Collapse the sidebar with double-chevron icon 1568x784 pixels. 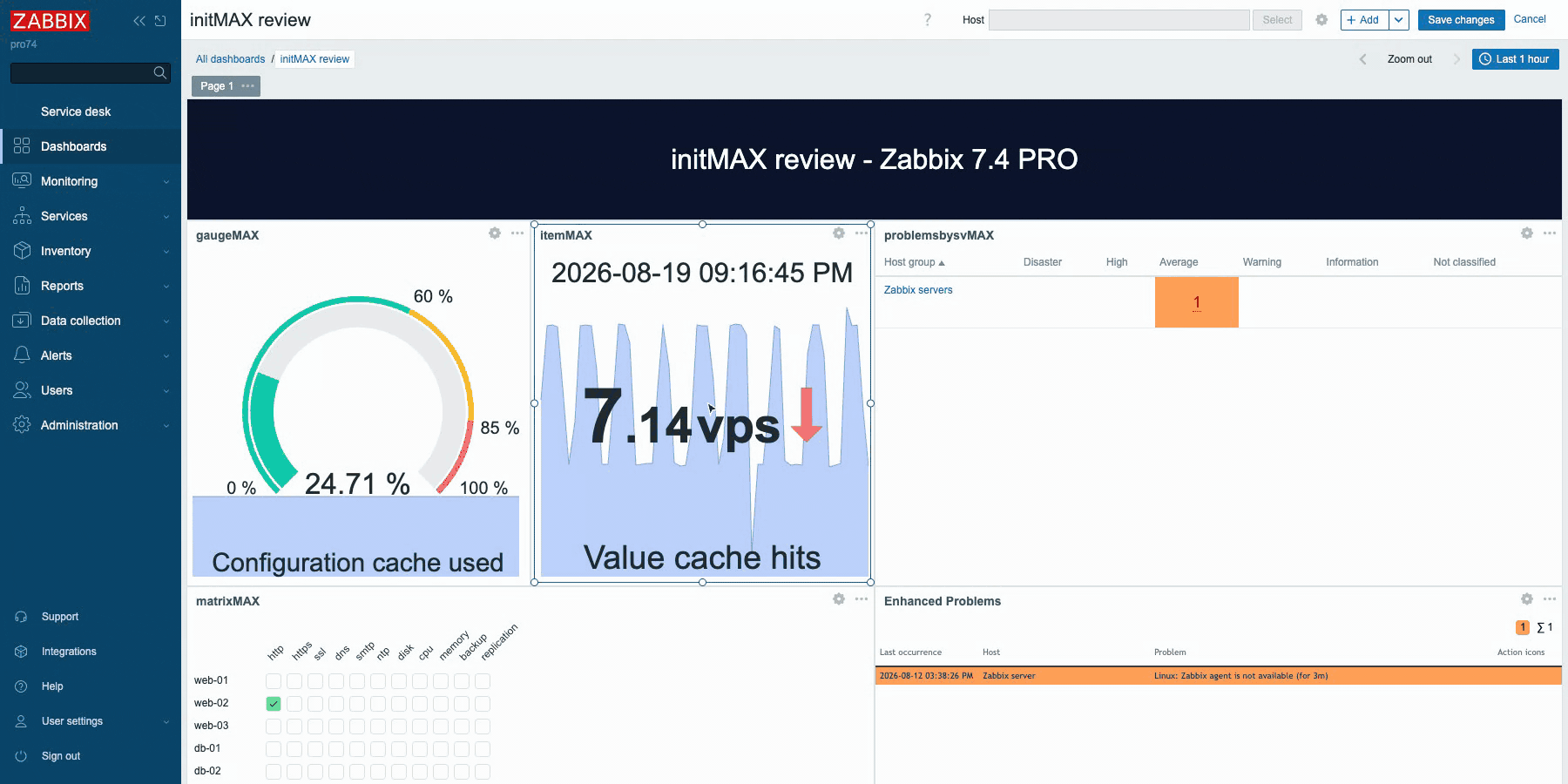pyautogui.click(x=139, y=21)
